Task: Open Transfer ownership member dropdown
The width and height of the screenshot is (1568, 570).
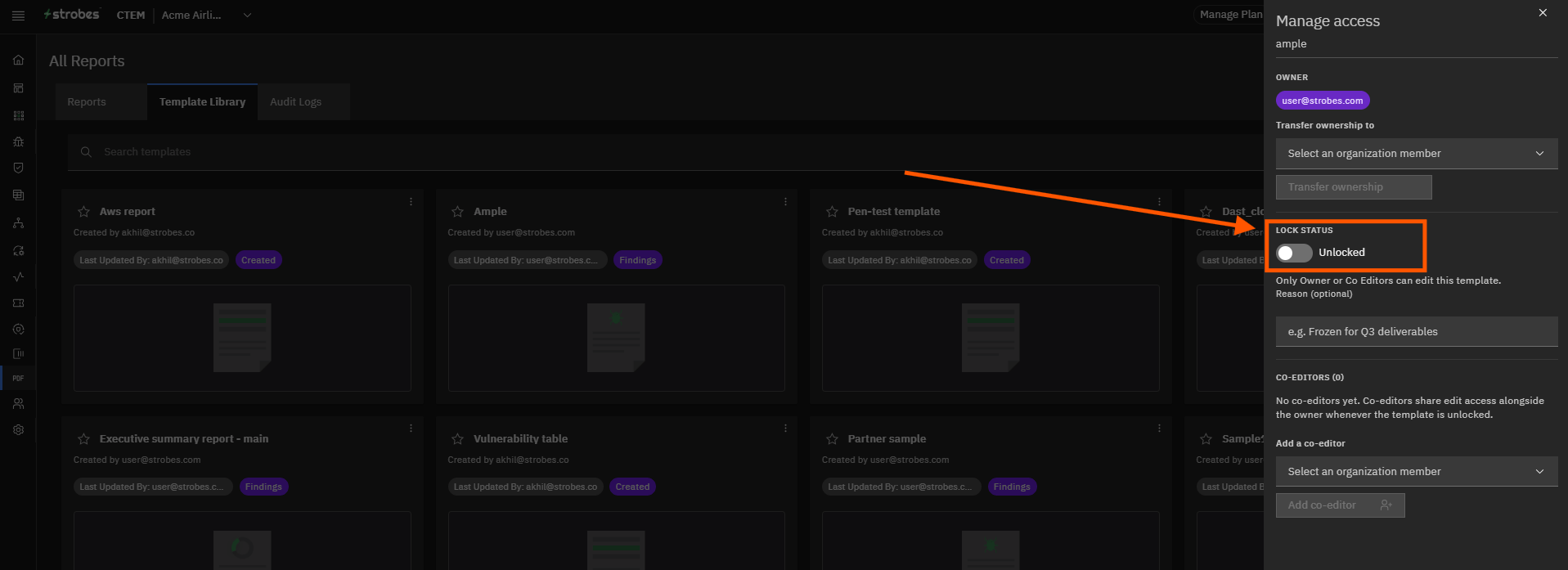Action: [x=1417, y=154]
